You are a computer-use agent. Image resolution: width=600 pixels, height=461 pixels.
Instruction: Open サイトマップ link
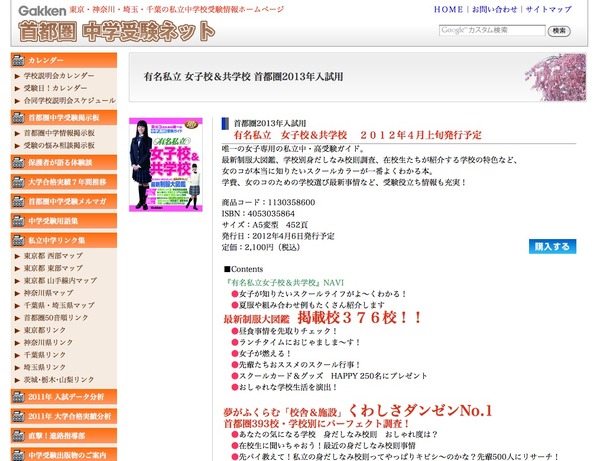point(548,10)
